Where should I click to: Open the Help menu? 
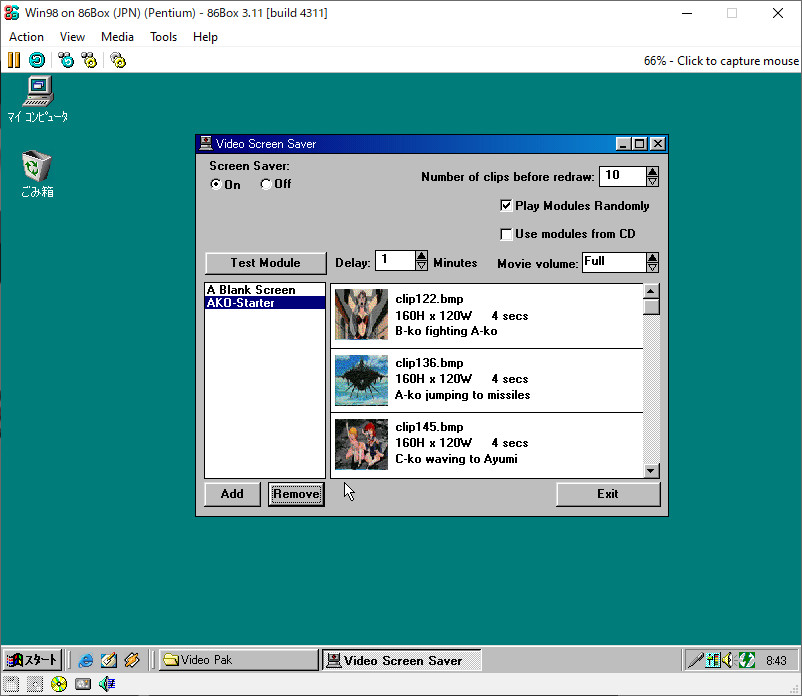[x=205, y=37]
